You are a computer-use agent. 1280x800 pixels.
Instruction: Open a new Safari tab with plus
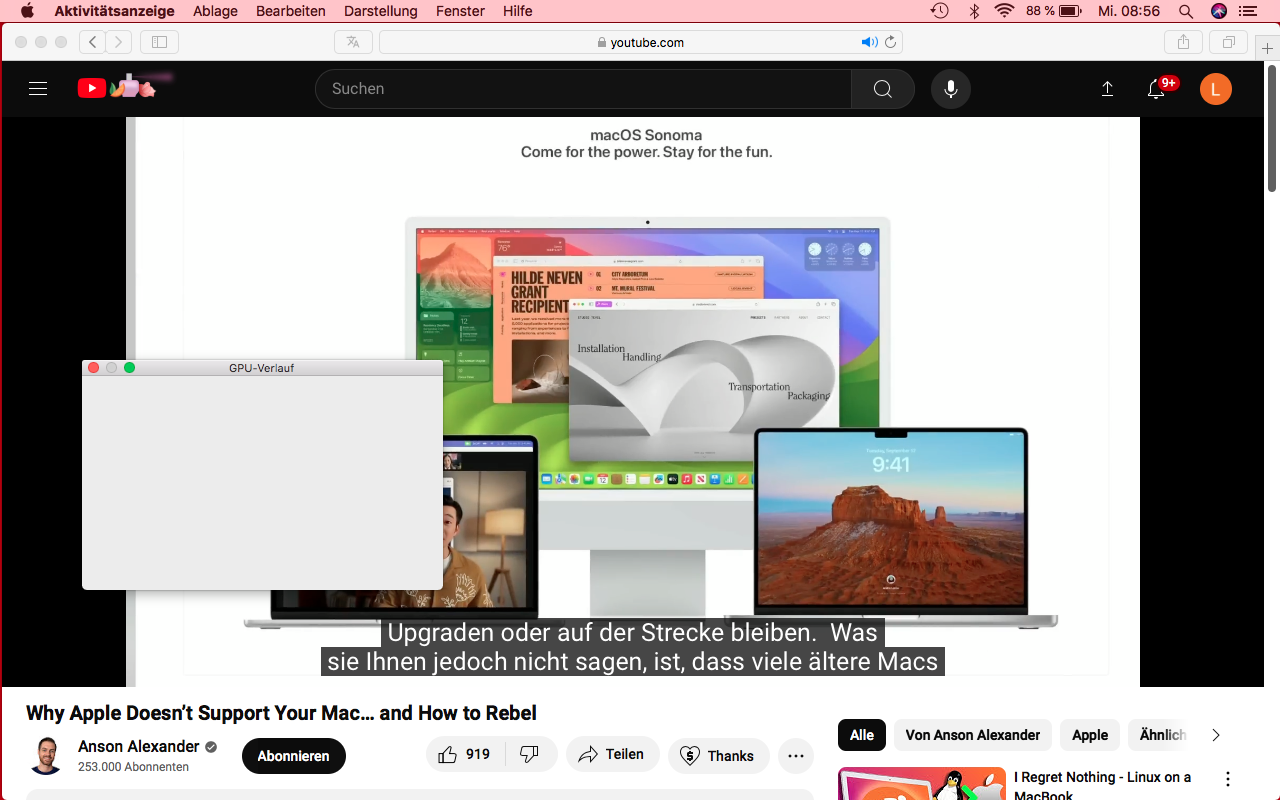(1268, 49)
